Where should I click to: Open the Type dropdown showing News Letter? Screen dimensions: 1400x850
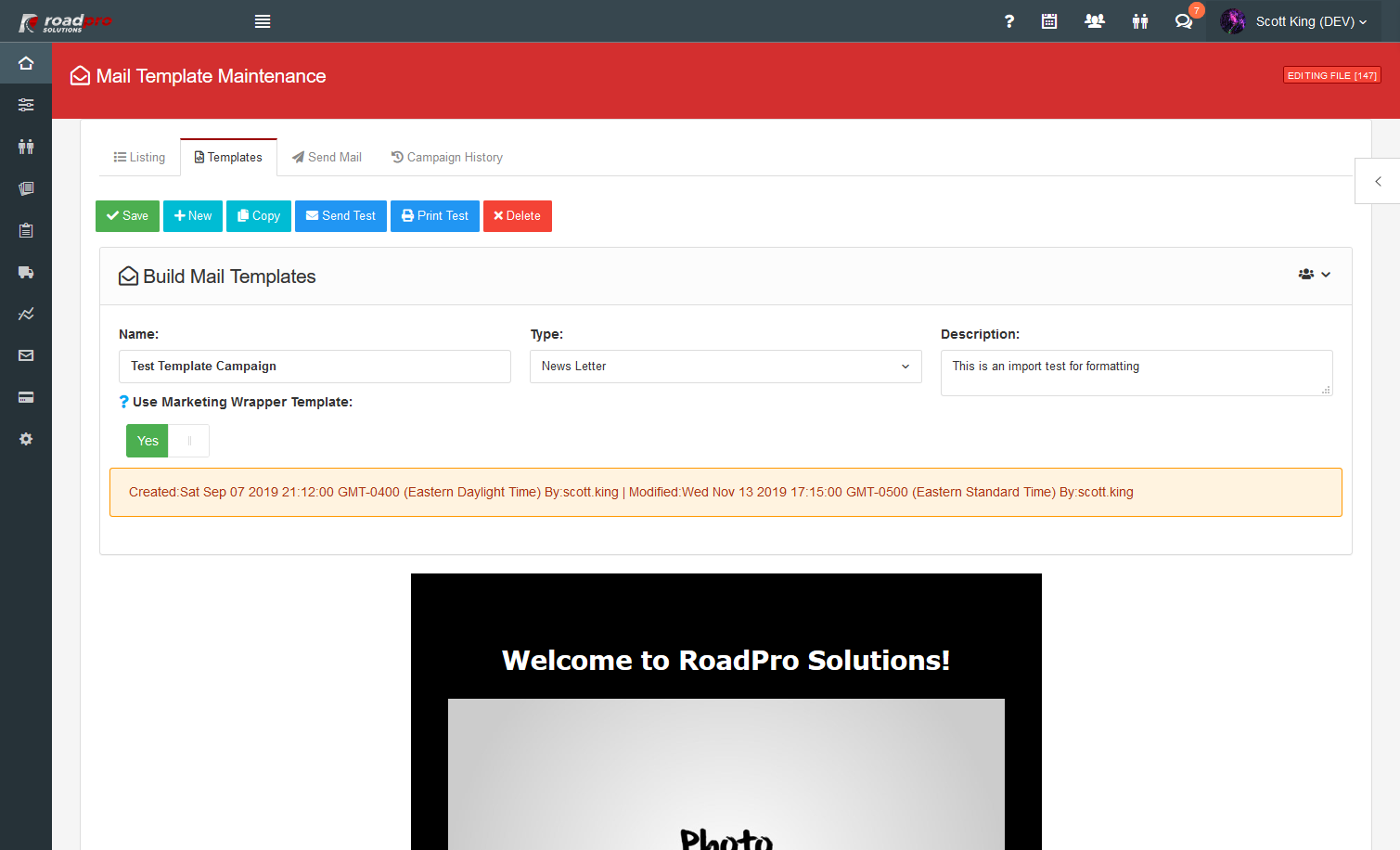pyautogui.click(x=726, y=367)
